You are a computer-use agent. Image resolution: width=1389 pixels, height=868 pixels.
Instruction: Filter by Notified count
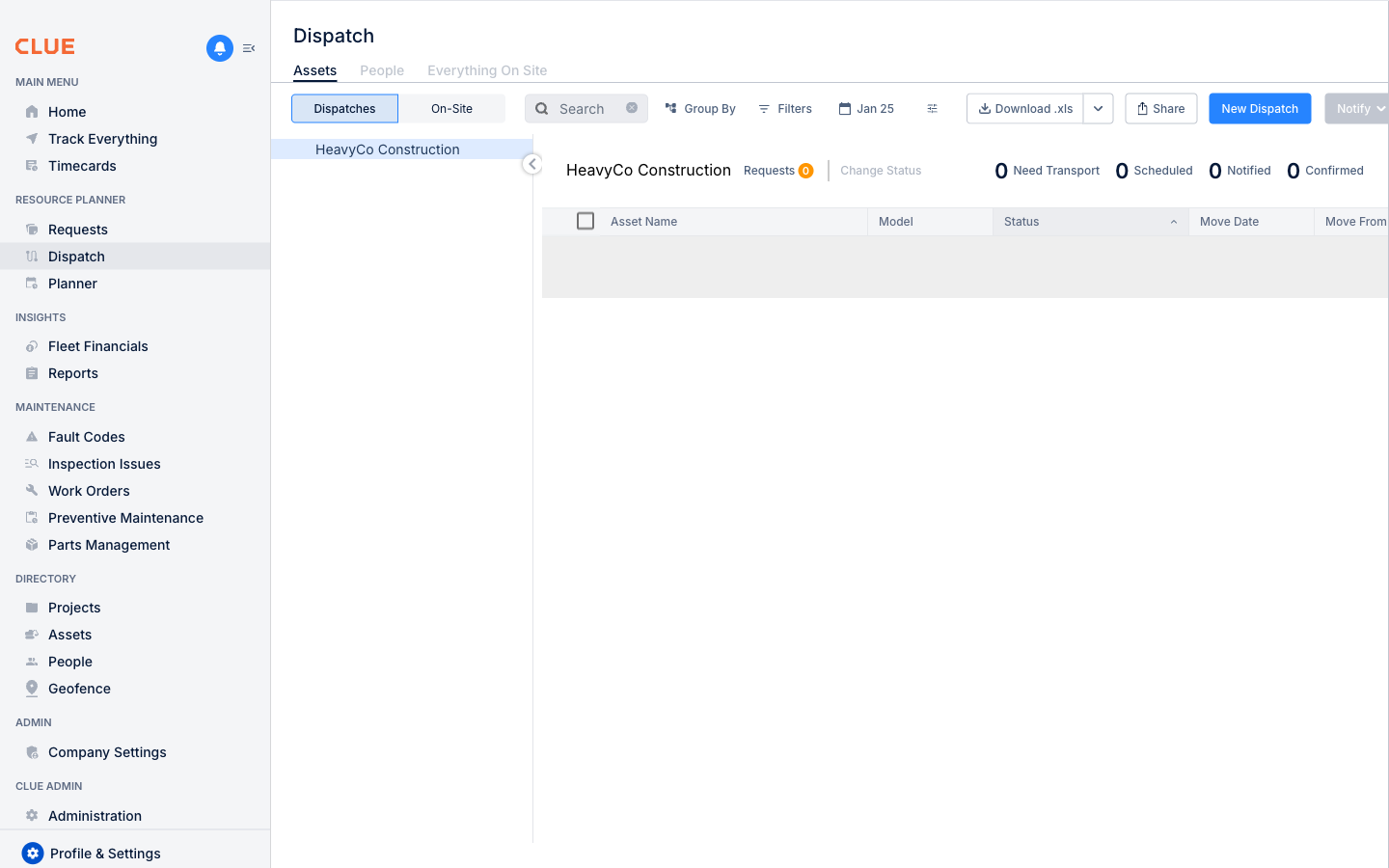[1239, 171]
